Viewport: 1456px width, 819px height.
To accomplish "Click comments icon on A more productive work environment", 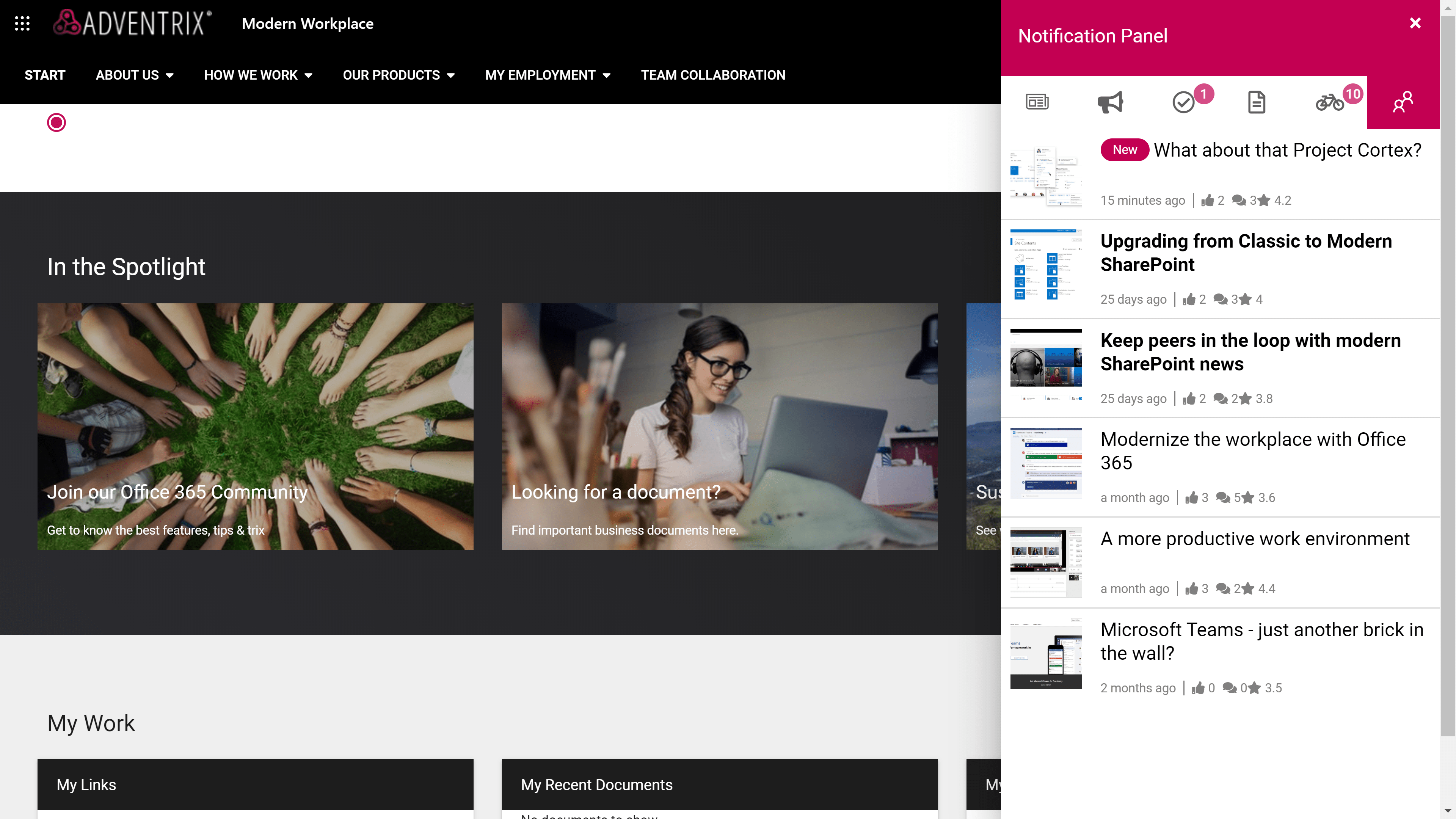I will click(1223, 588).
